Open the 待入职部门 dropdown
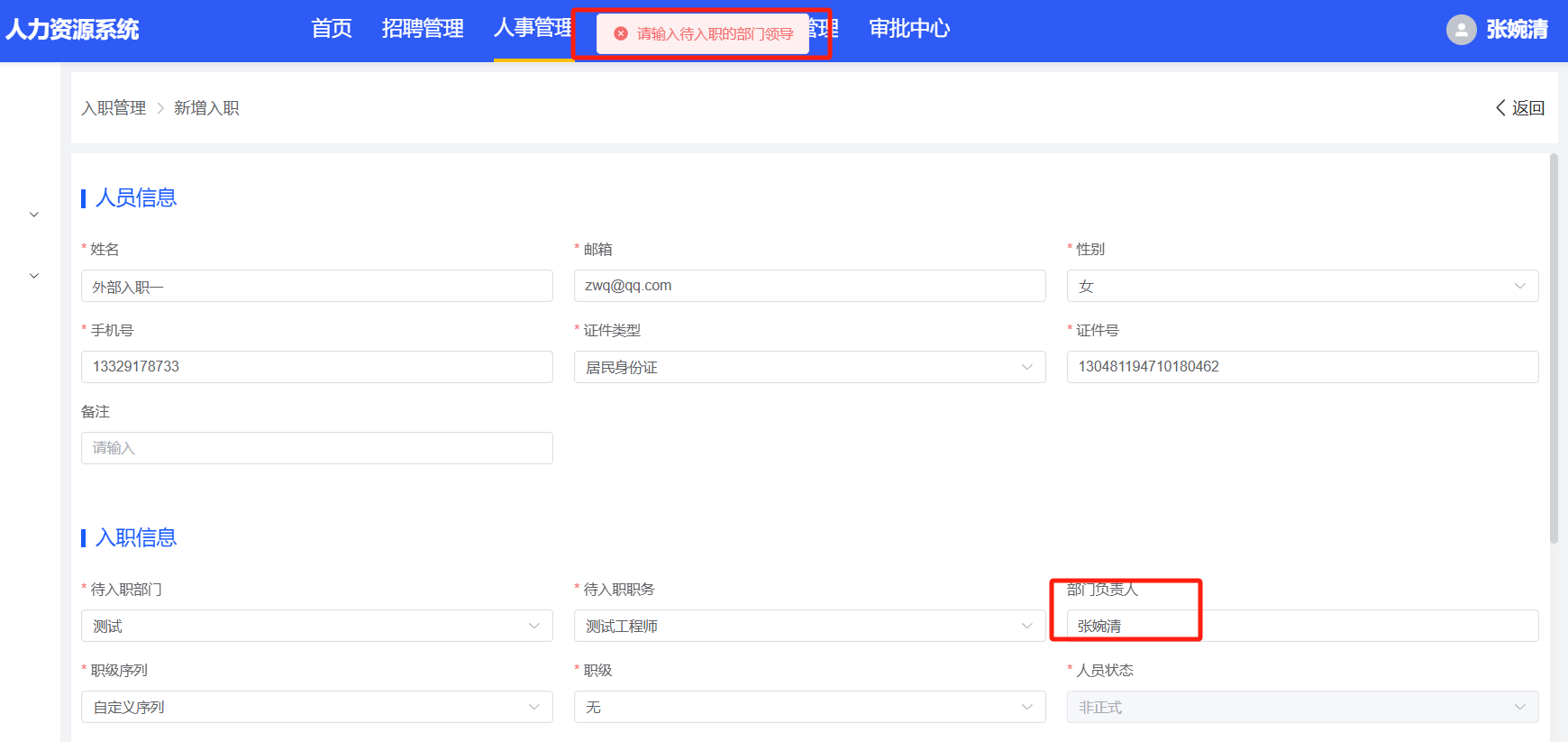Screen dimensions: 1568x742 [x=316, y=627]
